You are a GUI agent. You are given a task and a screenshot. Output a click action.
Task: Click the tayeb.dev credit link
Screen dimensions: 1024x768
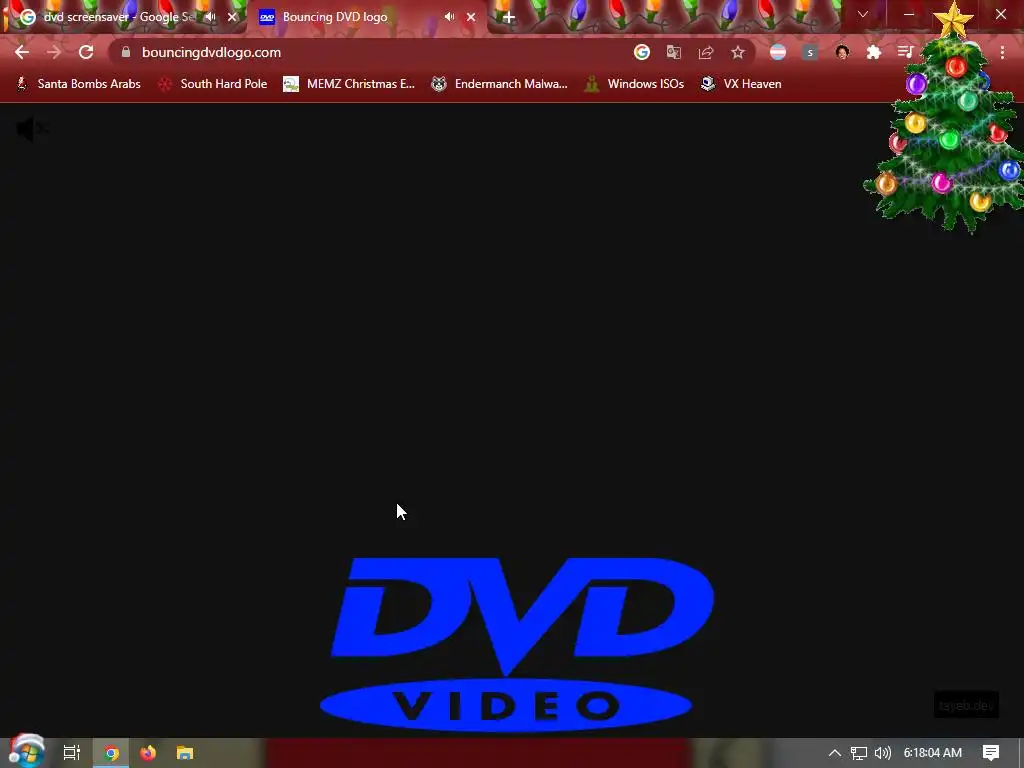[966, 705]
